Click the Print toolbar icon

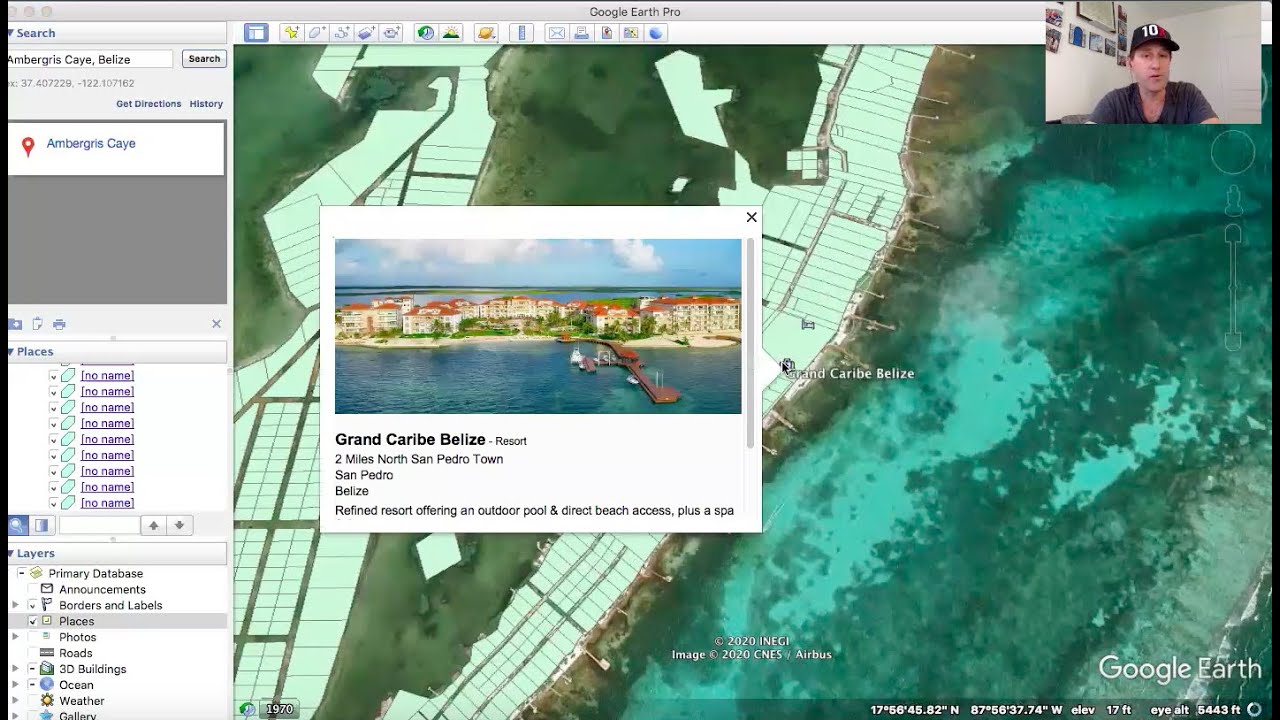tap(581, 33)
